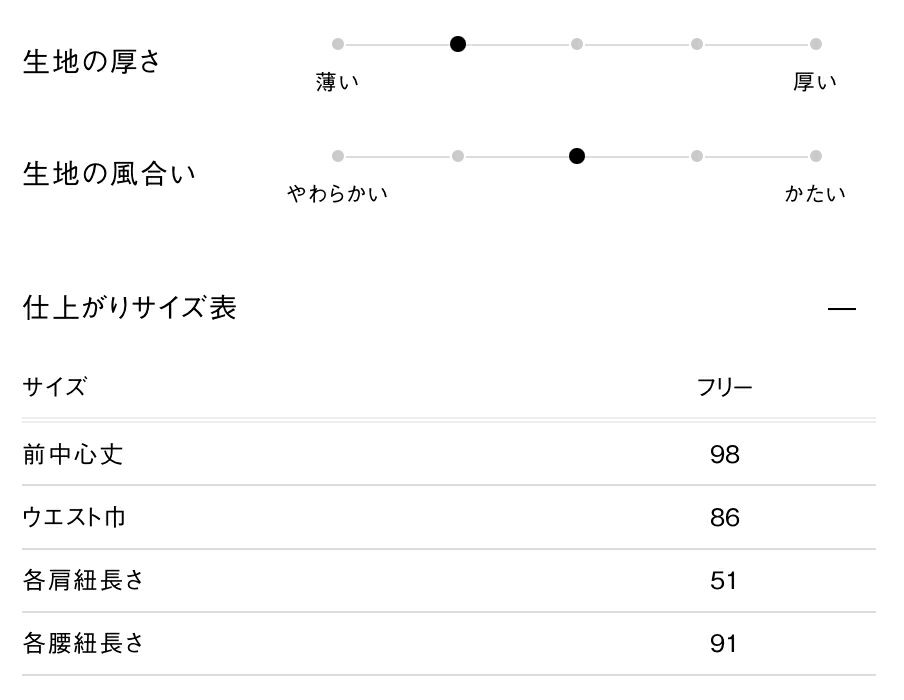Click the value 98 for 前中心丈

pos(724,455)
